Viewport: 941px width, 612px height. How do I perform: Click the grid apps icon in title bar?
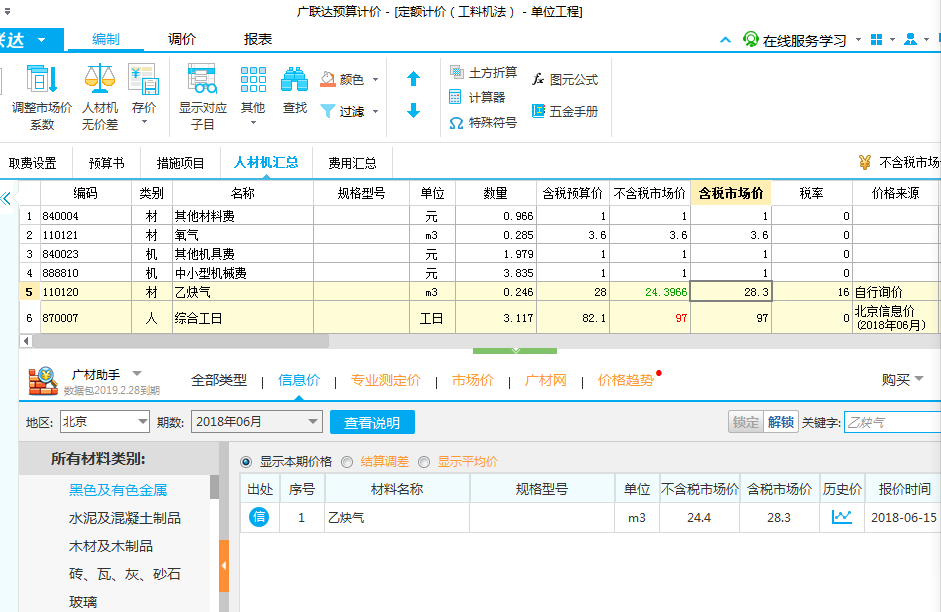876,40
